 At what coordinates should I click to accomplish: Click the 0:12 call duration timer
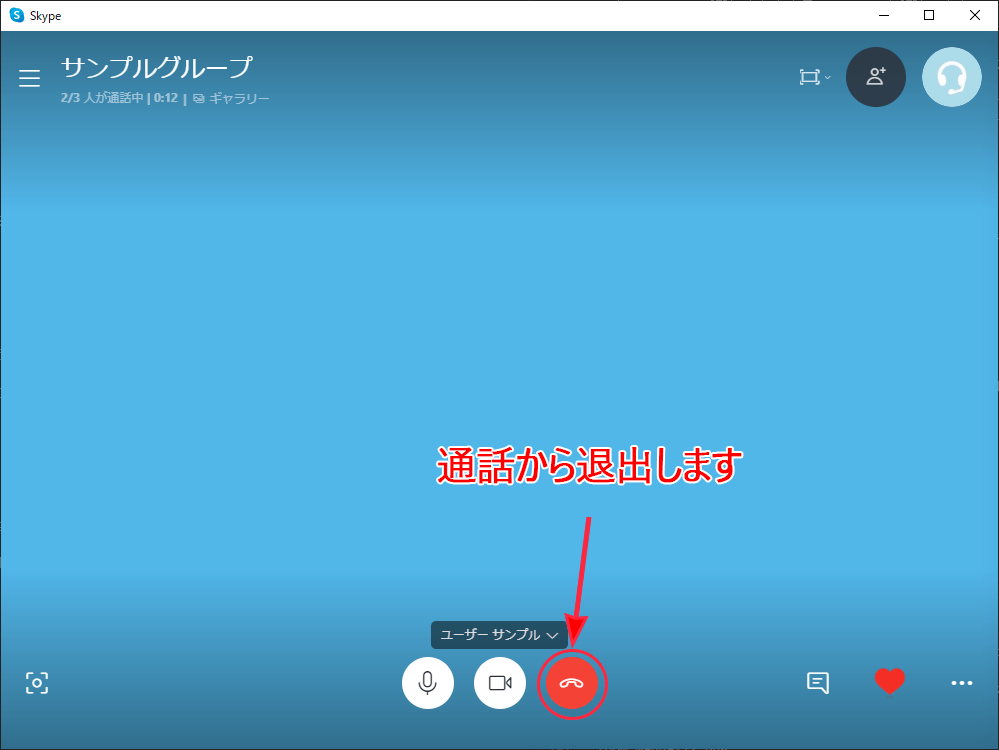[165, 99]
